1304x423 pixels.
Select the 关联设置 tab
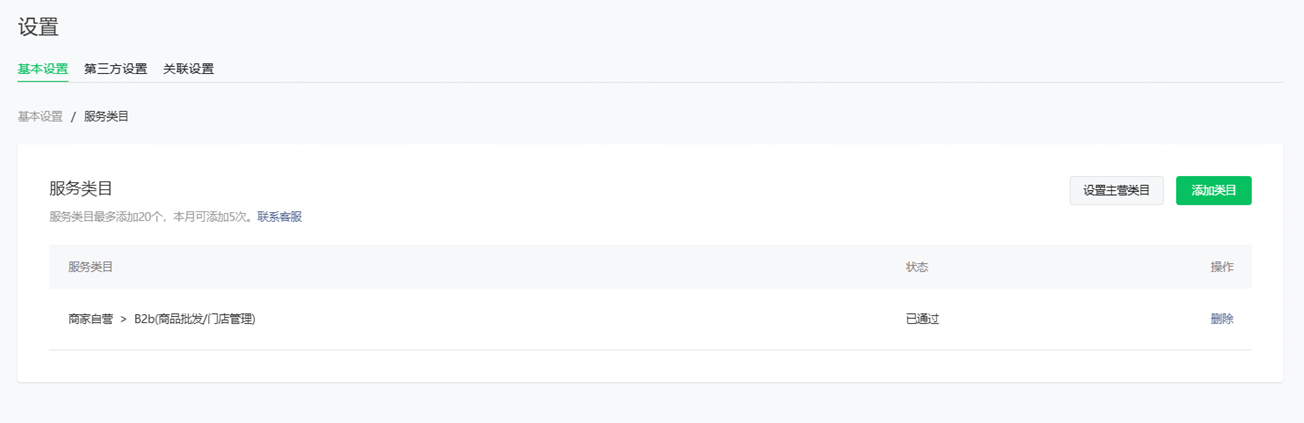pos(189,69)
